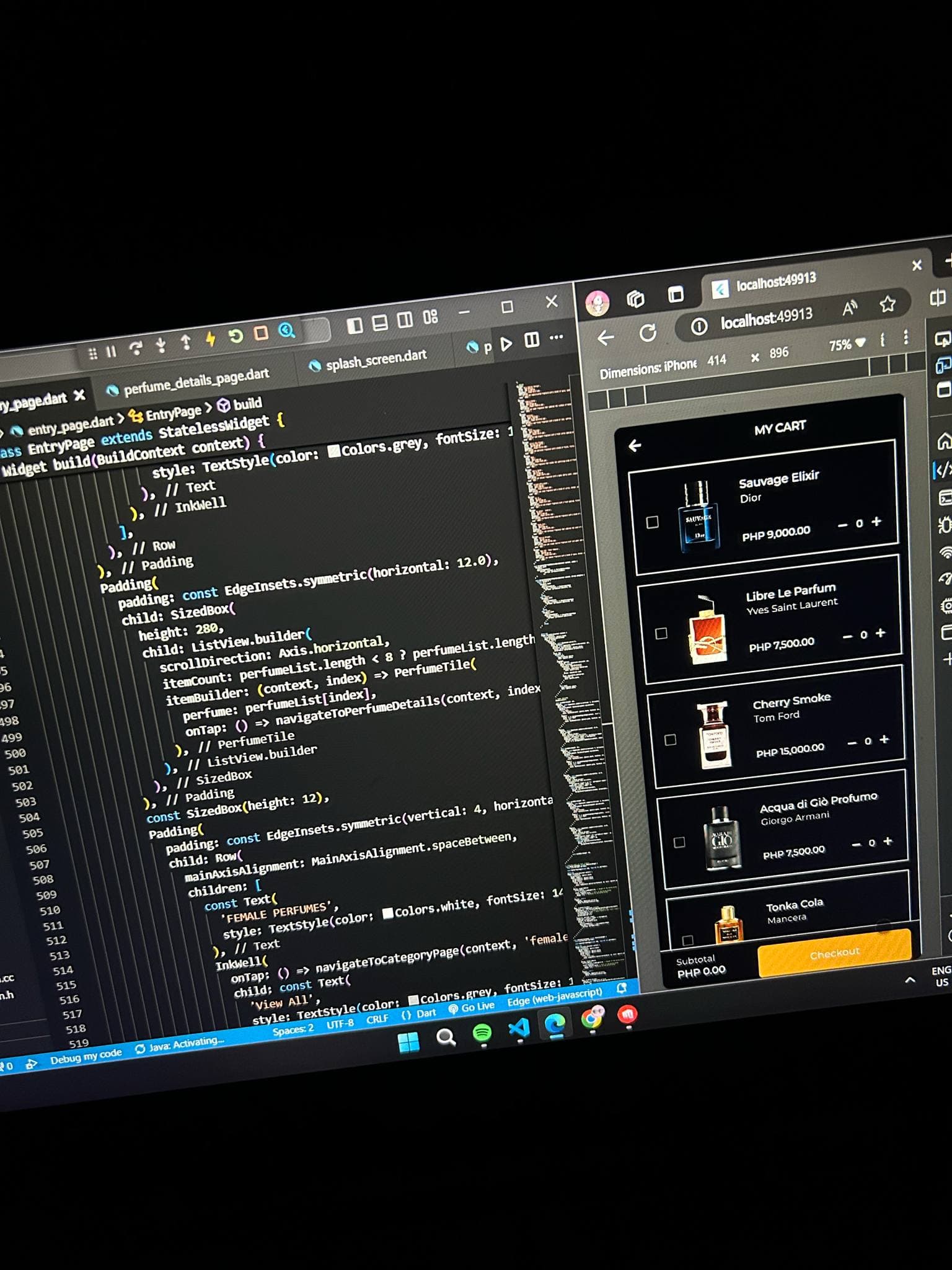Click the green restart debug icon
952x1270 pixels.
(236, 336)
